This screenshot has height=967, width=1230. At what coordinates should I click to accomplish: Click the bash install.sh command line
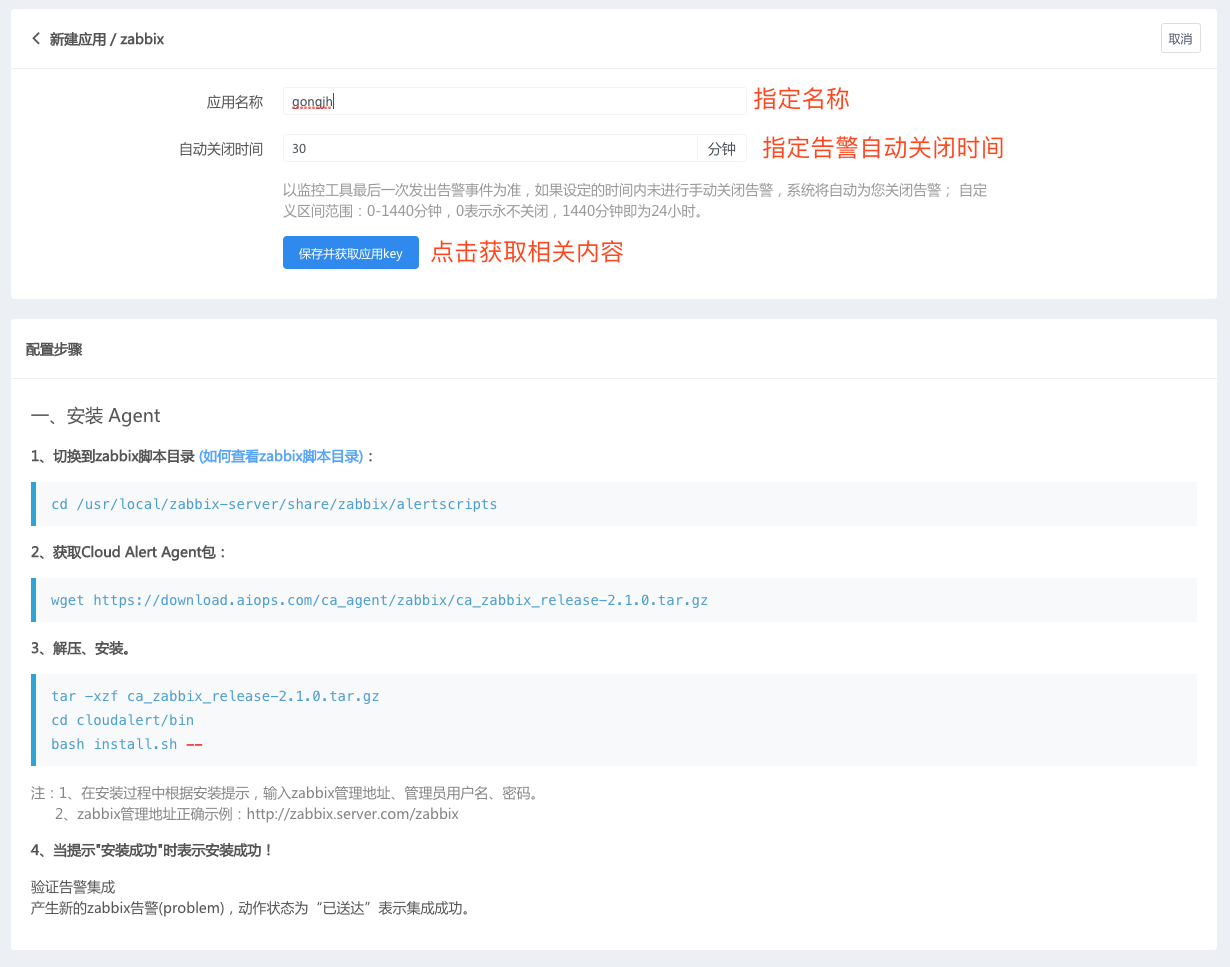pos(115,744)
